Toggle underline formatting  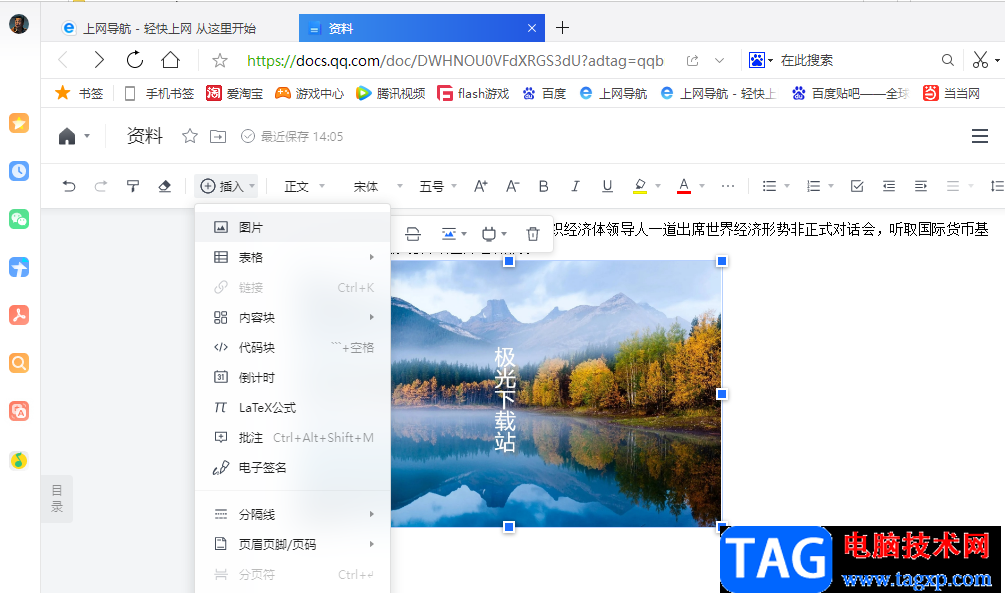(607, 187)
